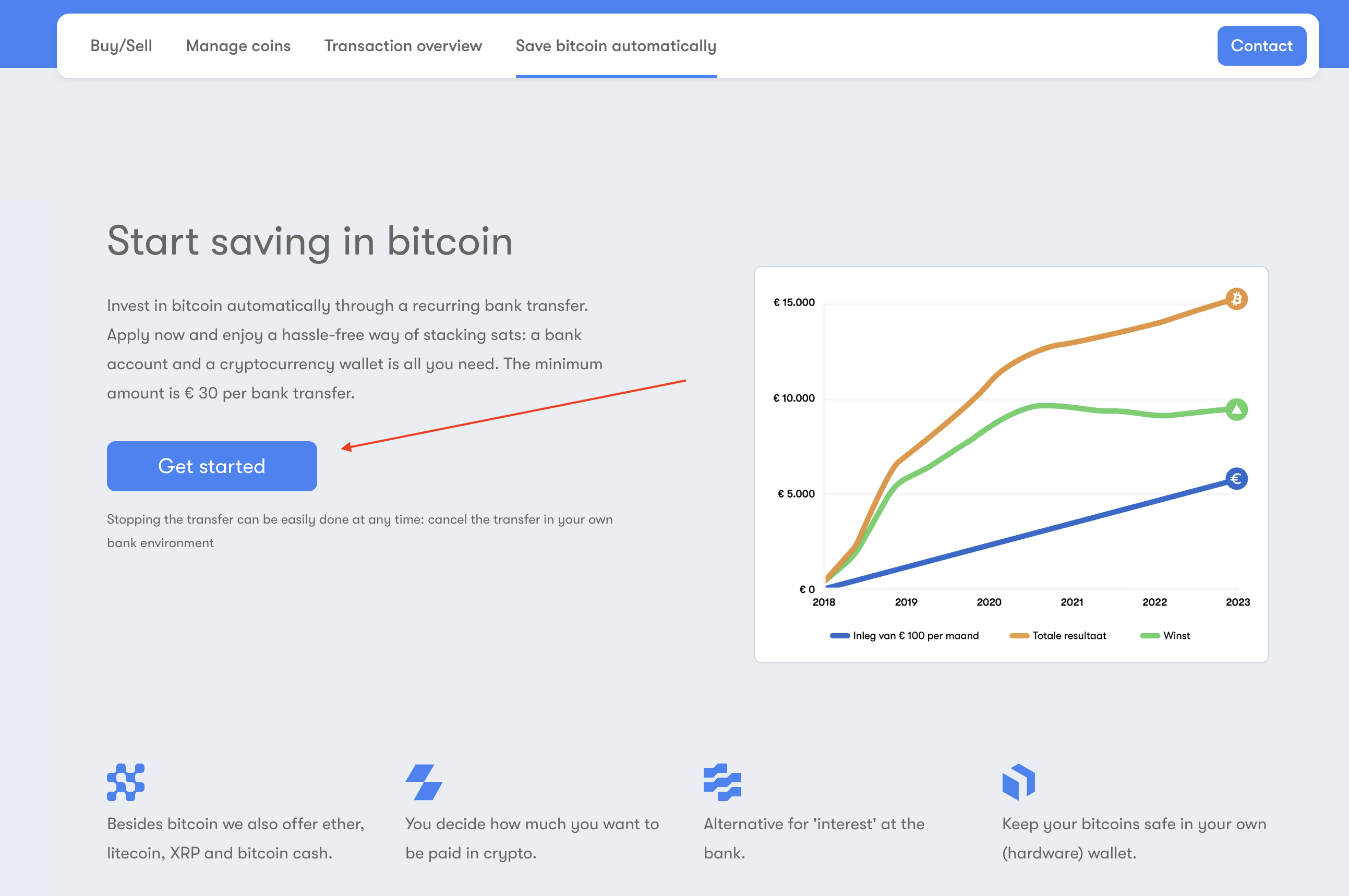Open the Transaction overview tab

[403, 46]
